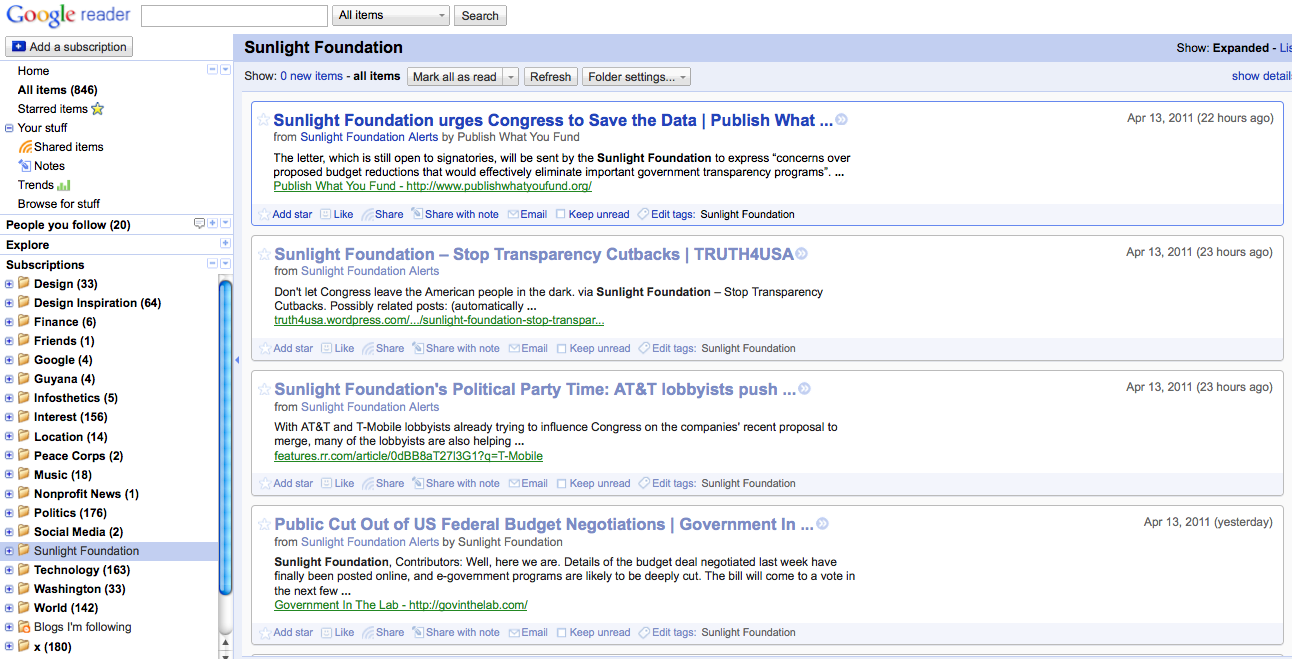This screenshot has width=1292, height=659.
Task: Click the Starred items star icon in sidebar
Action: coord(98,109)
